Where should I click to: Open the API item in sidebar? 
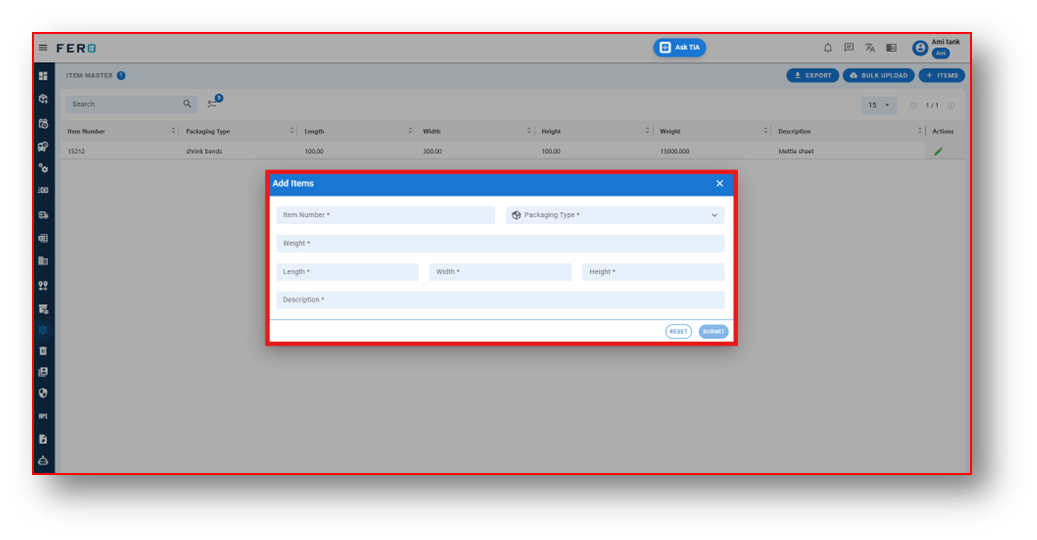(x=43, y=416)
